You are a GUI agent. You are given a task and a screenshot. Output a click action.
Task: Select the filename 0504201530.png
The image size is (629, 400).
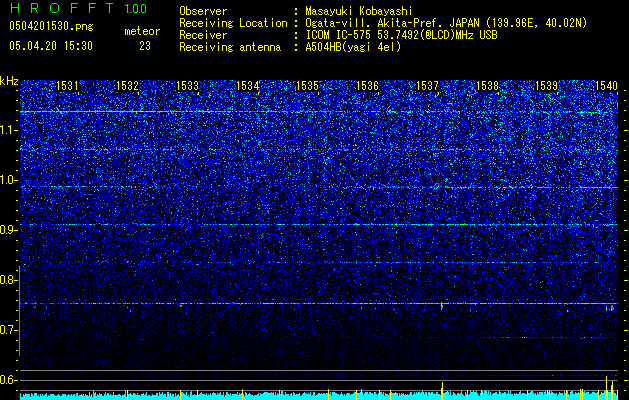51,26
